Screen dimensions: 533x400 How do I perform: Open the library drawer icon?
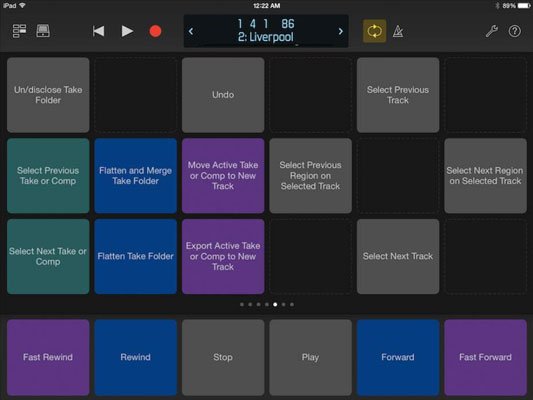pos(43,31)
